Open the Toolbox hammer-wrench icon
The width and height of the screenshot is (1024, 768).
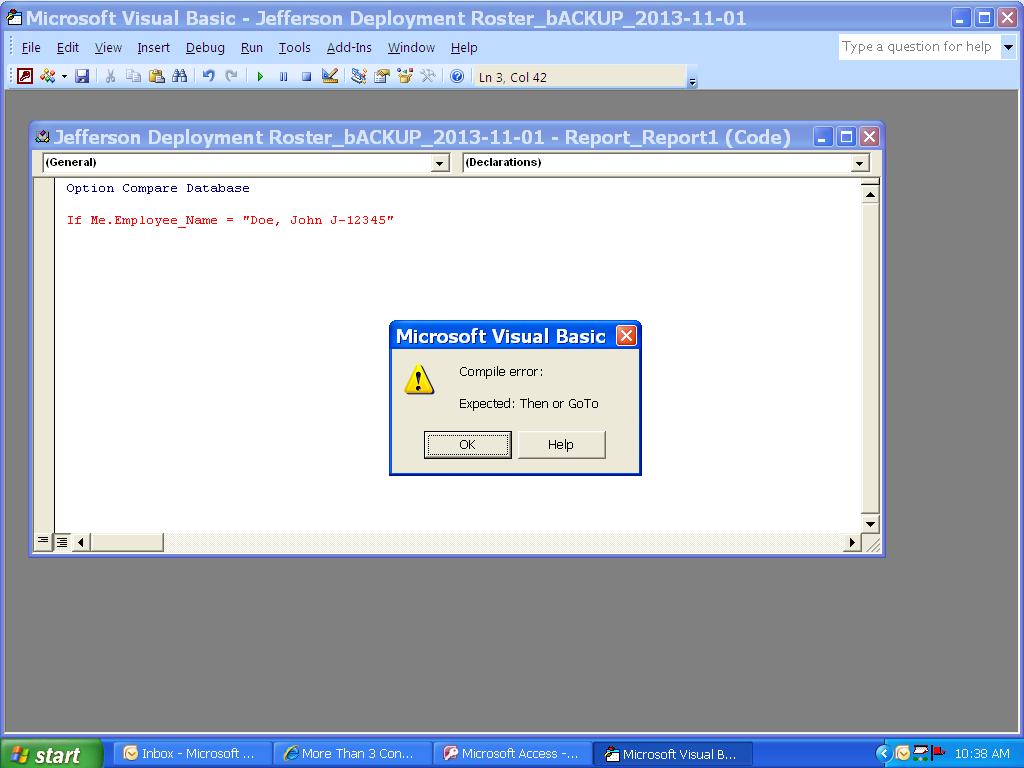coord(428,76)
